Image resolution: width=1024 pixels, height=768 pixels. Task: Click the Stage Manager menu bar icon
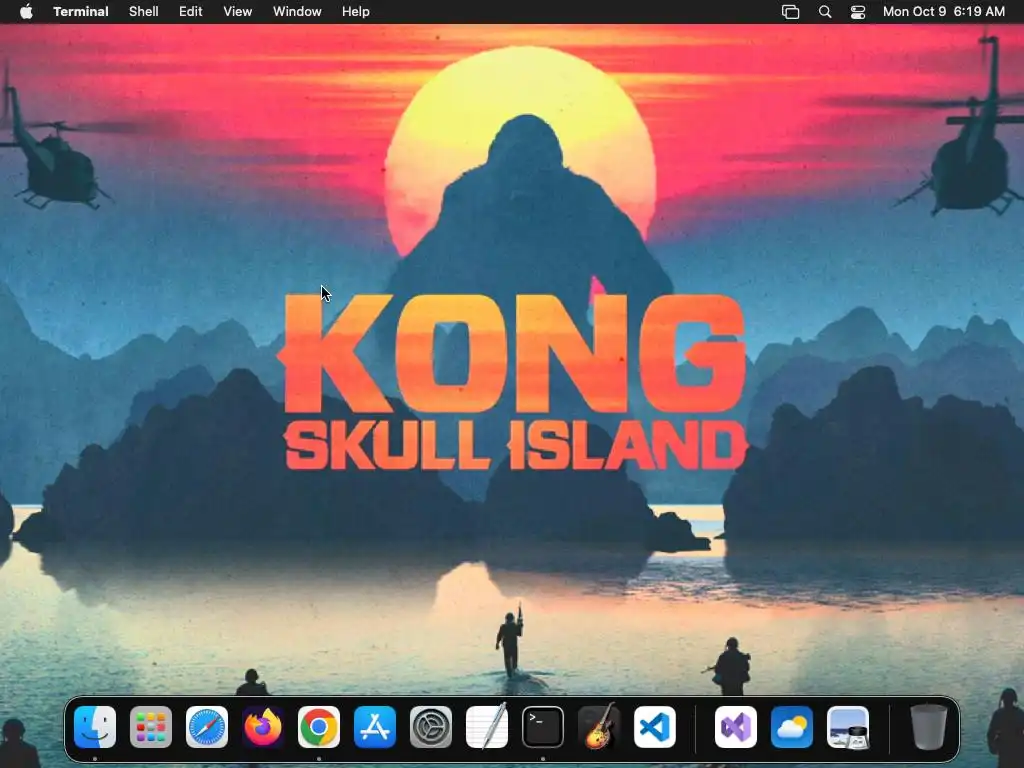pyautogui.click(x=791, y=12)
